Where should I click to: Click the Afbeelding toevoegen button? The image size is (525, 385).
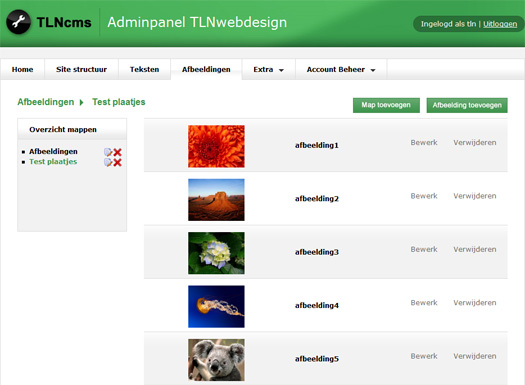pyautogui.click(x=467, y=105)
